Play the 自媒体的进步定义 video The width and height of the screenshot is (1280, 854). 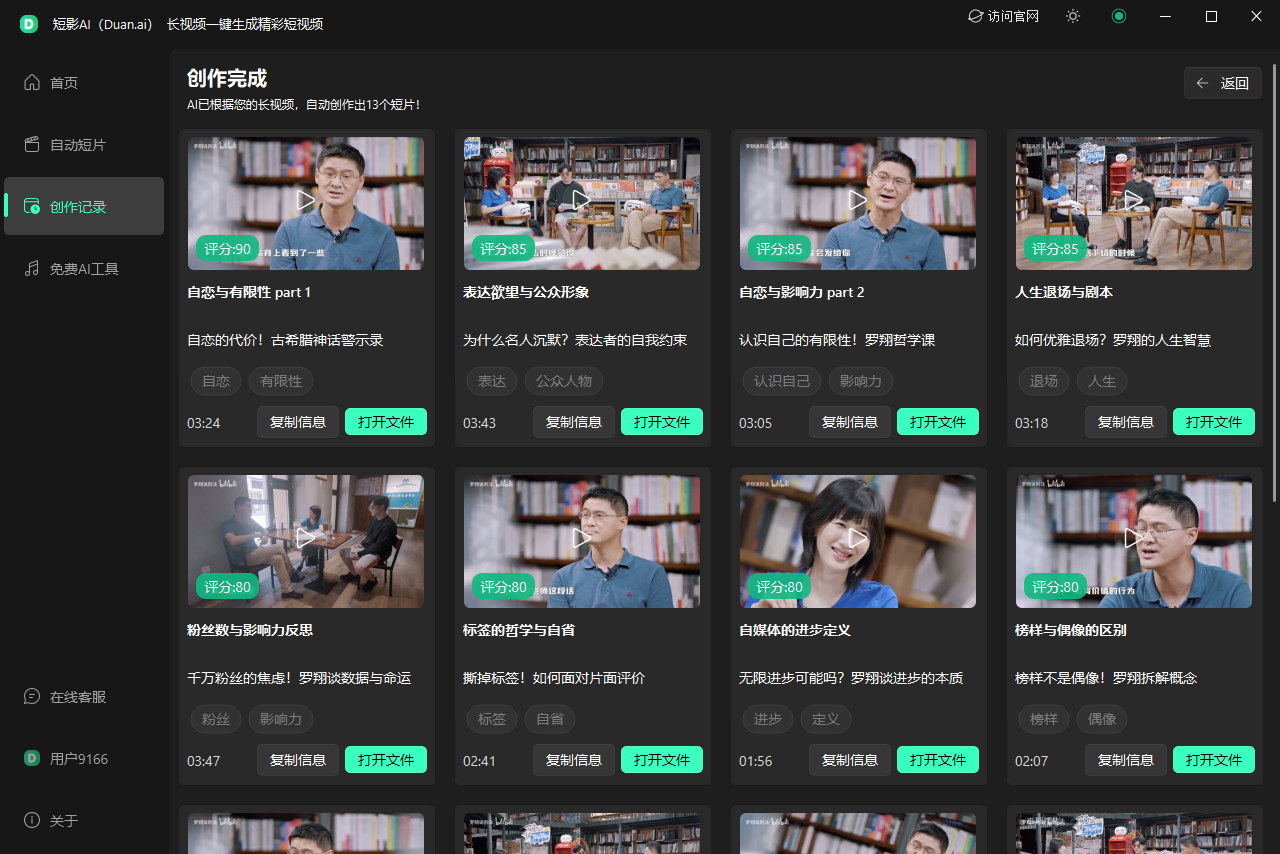[x=858, y=538]
